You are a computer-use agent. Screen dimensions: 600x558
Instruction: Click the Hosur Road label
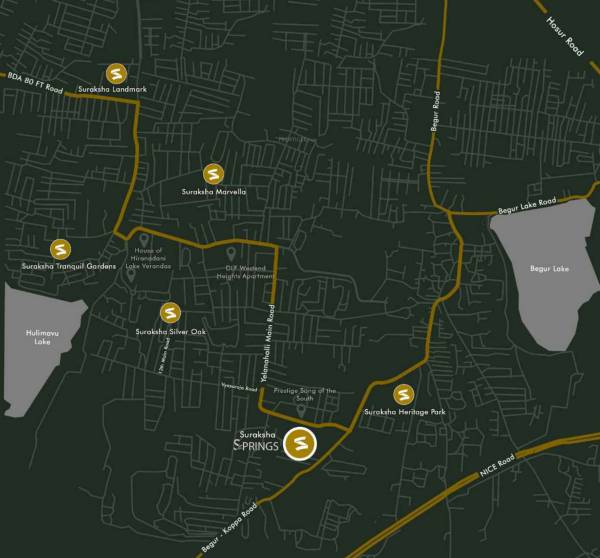(565, 36)
